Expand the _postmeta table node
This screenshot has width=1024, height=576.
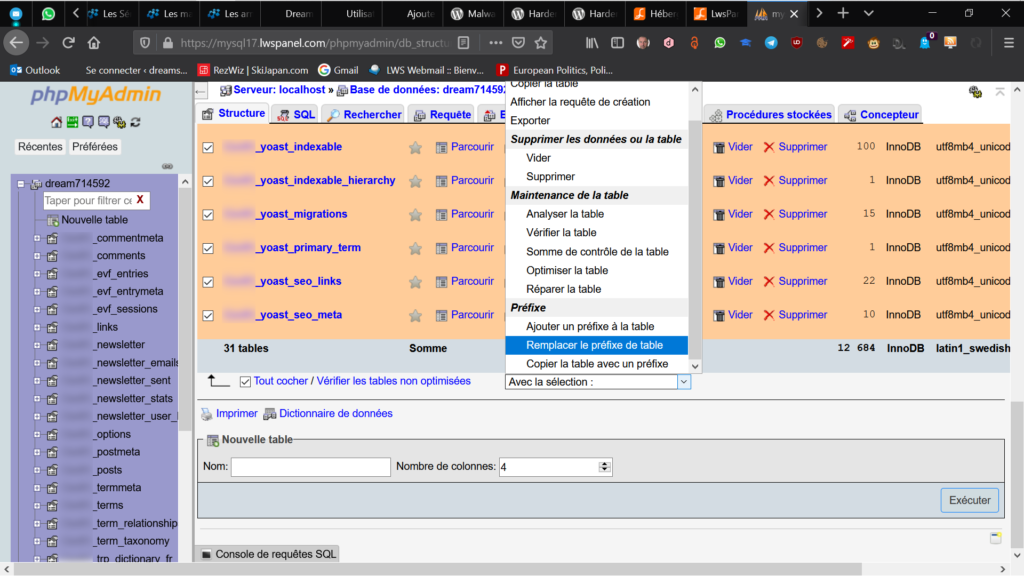coord(37,452)
